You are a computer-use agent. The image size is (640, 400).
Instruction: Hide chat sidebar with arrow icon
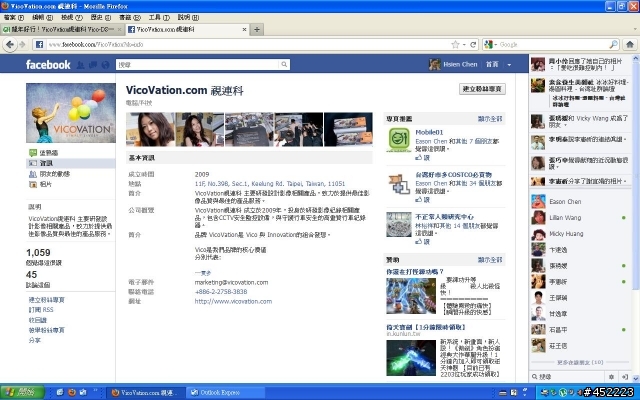click(624, 377)
